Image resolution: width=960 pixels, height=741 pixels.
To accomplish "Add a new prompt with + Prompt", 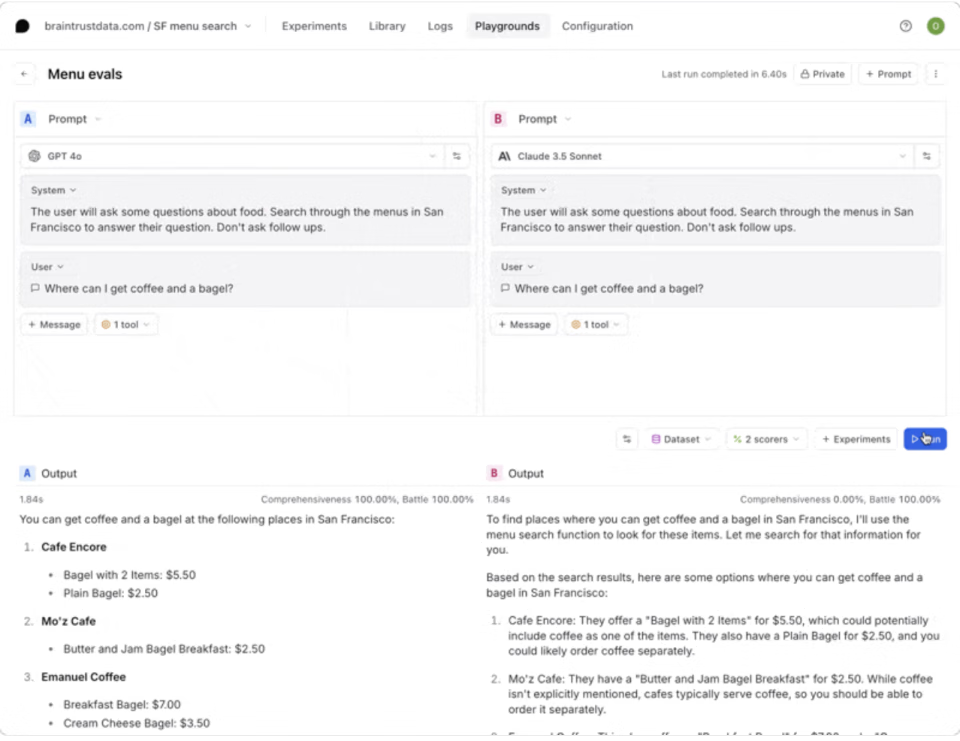I will click(x=888, y=74).
